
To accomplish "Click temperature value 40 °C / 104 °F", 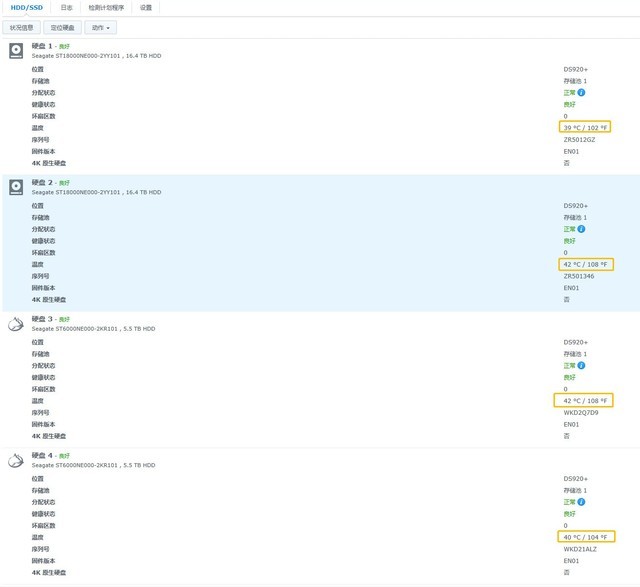I will tap(585, 537).
